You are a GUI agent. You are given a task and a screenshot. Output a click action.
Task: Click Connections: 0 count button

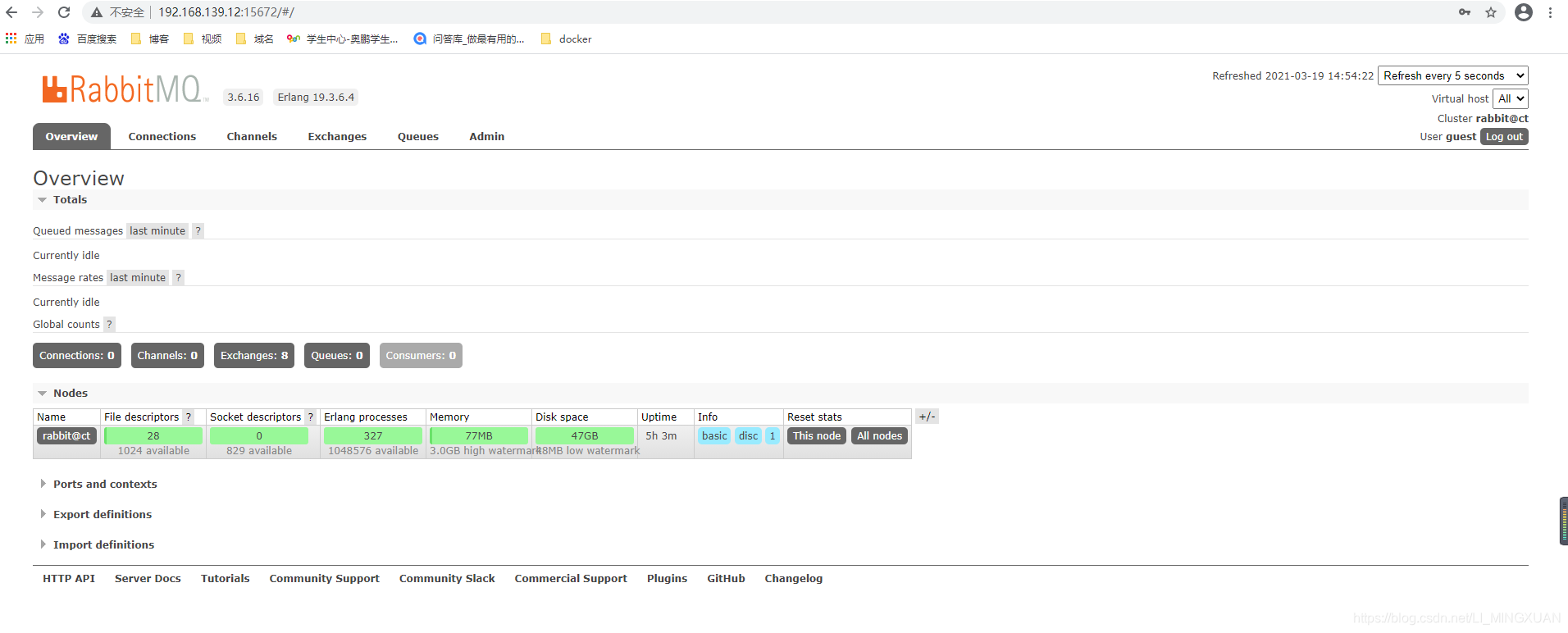click(77, 355)
